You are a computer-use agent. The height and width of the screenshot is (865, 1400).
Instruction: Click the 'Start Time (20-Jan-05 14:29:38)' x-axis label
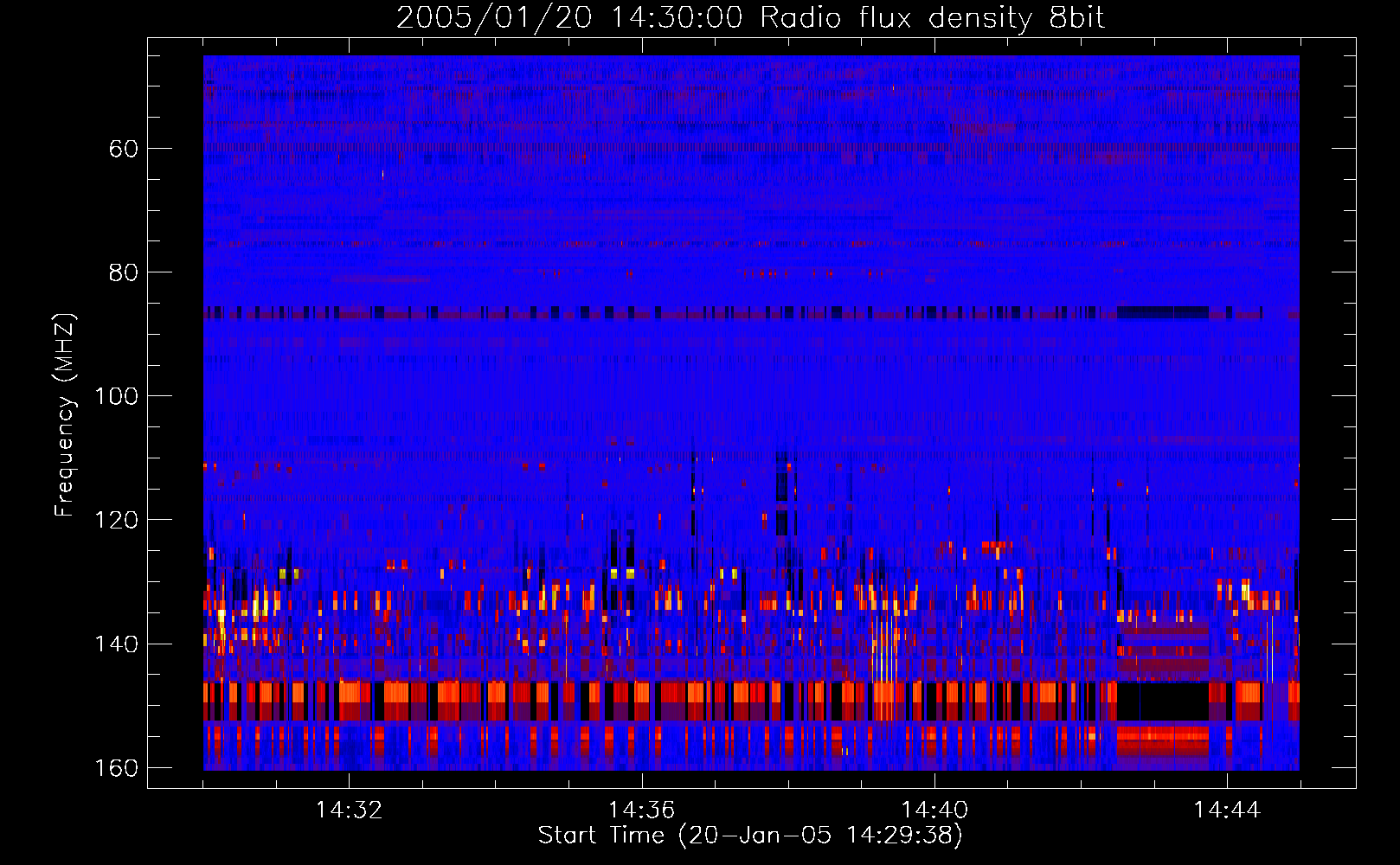point(750,836)
